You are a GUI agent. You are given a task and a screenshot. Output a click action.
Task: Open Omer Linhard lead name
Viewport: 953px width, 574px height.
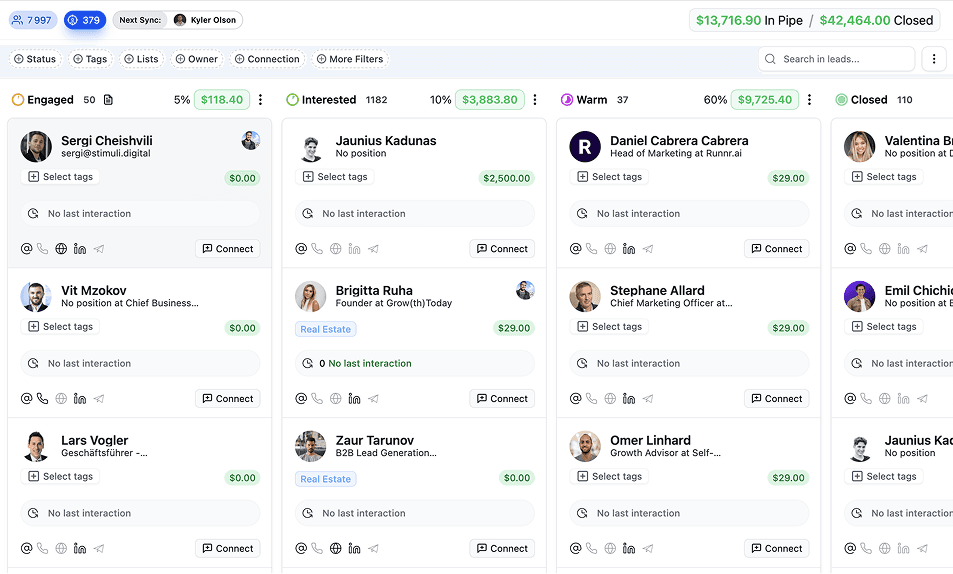click(650, 440)
